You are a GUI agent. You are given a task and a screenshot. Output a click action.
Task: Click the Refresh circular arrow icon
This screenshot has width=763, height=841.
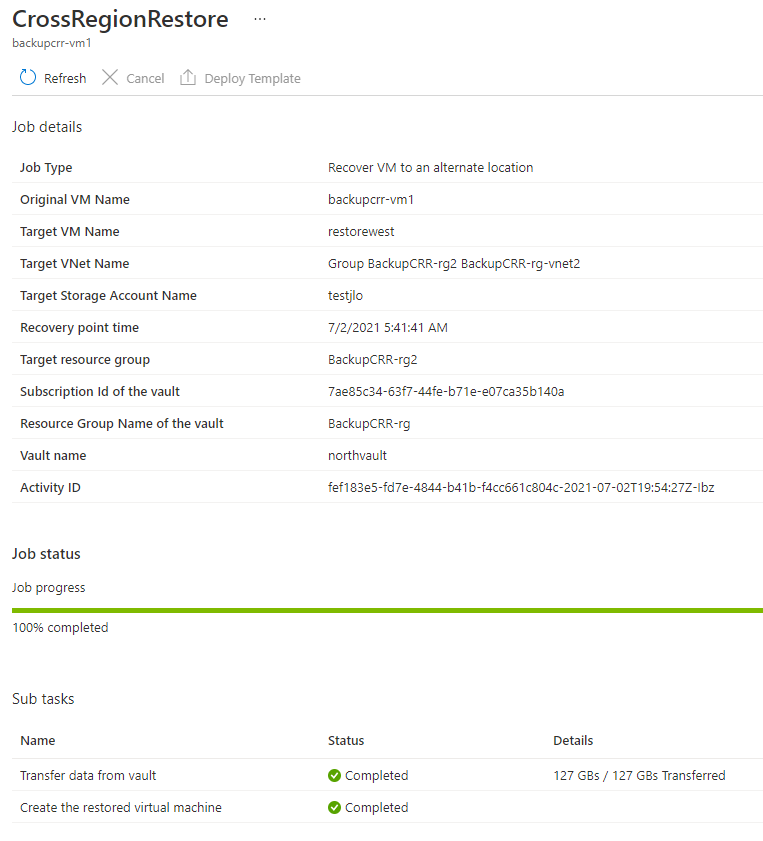pyautogui.click(x=28, y=78)
